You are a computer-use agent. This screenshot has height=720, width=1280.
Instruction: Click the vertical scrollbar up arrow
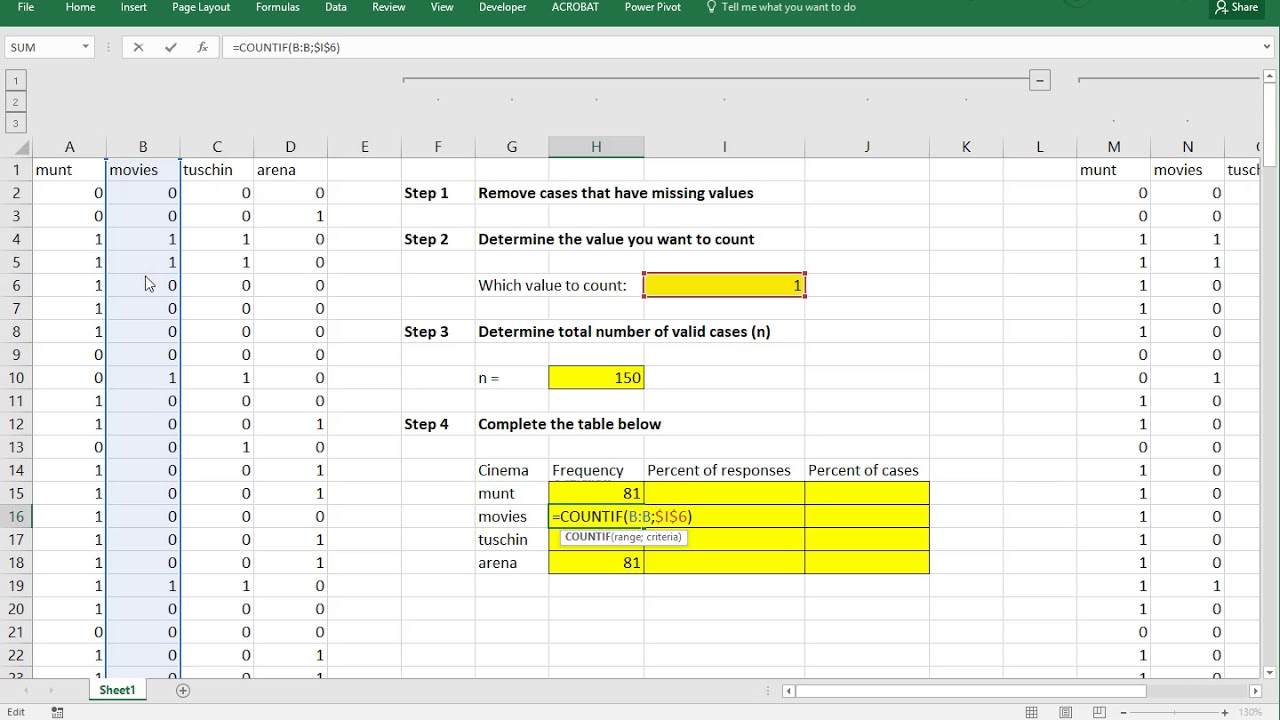1270,77
